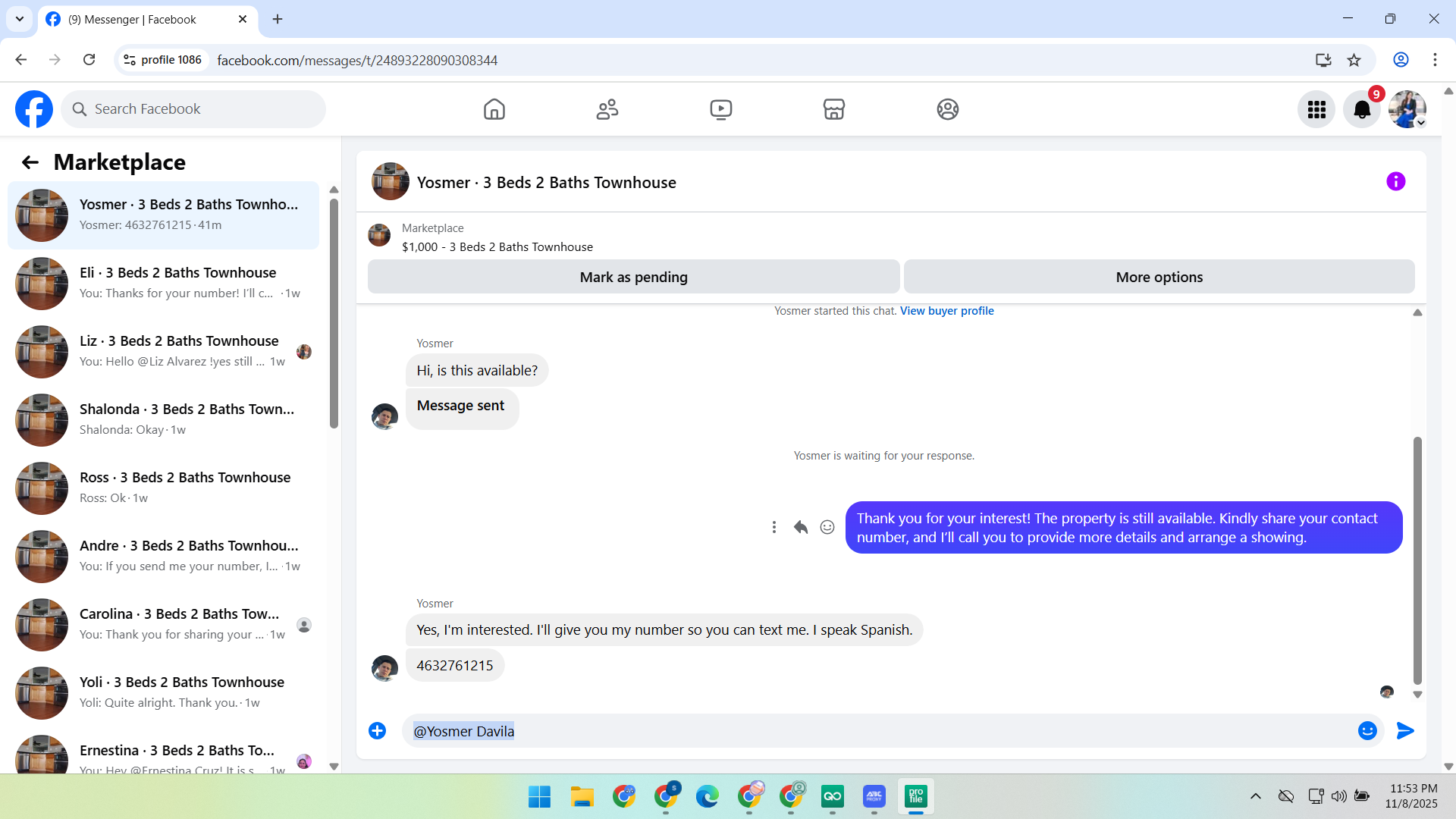Image resolution: width=1456 pixels, height=819 pixels.
Task: Click the blue plus attachment icon
Action: point(377,730)
